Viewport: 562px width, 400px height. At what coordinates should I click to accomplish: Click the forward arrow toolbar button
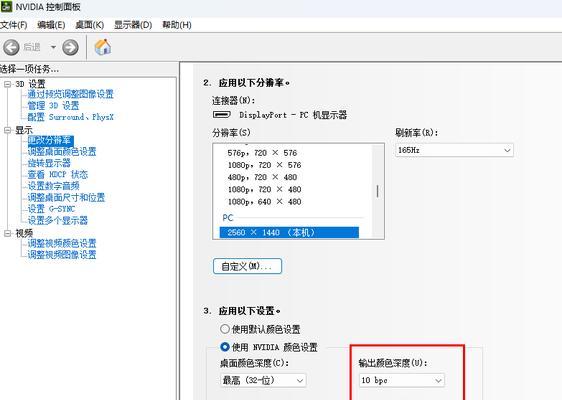point(70,47)
